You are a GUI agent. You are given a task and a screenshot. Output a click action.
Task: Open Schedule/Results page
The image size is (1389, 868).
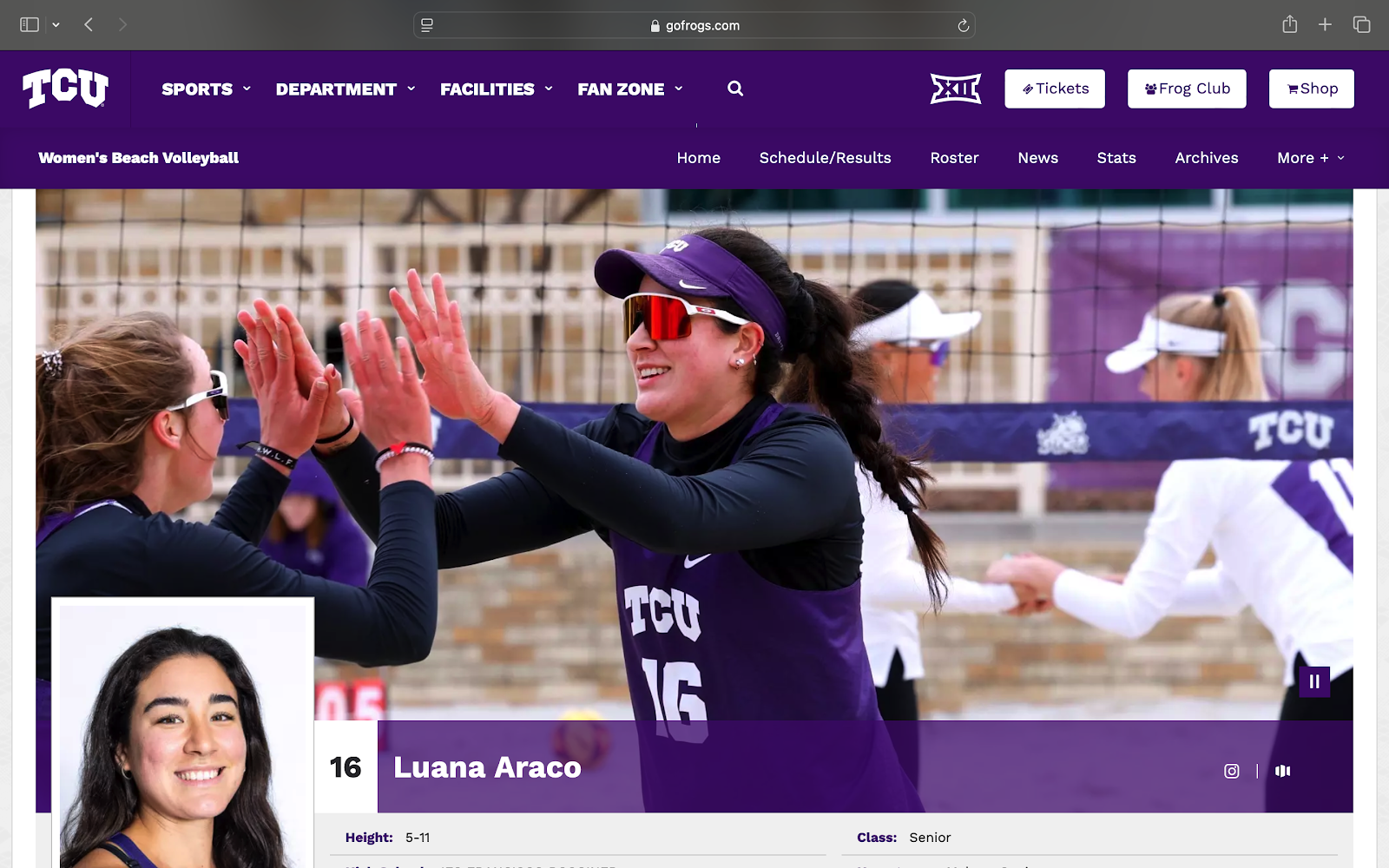point(826,158)
